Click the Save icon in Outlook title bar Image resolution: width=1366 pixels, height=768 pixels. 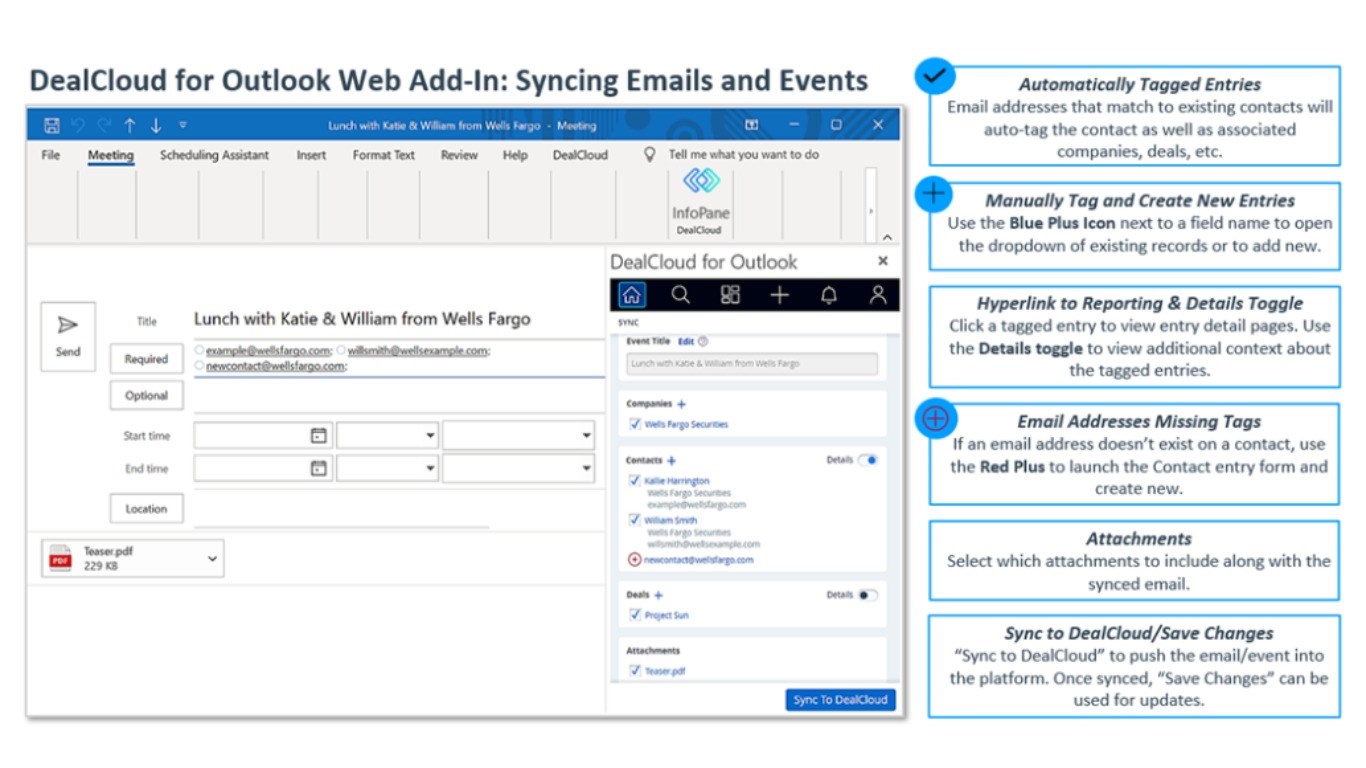(x=52, y=126)
